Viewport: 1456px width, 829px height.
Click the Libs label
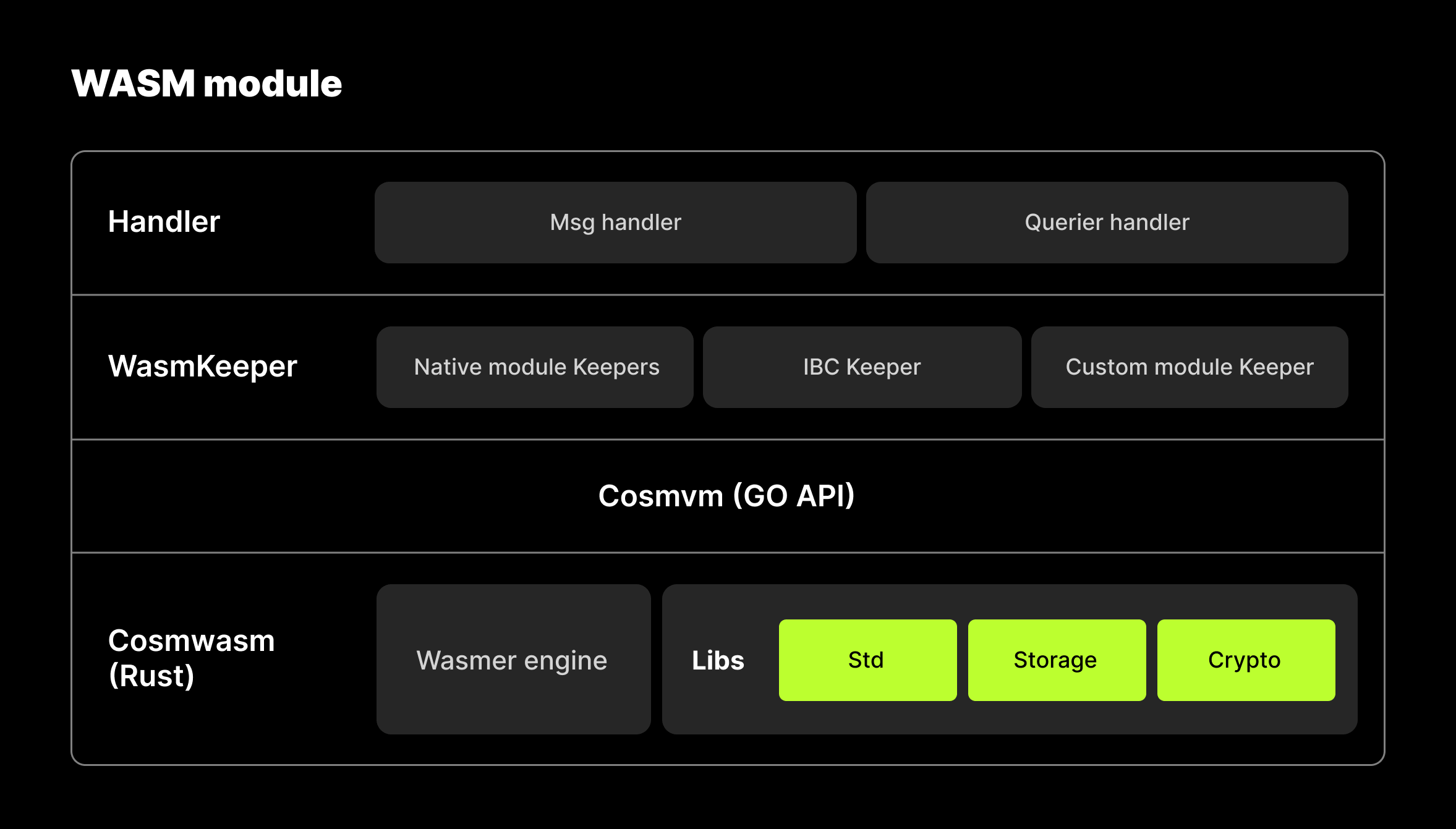718,660
